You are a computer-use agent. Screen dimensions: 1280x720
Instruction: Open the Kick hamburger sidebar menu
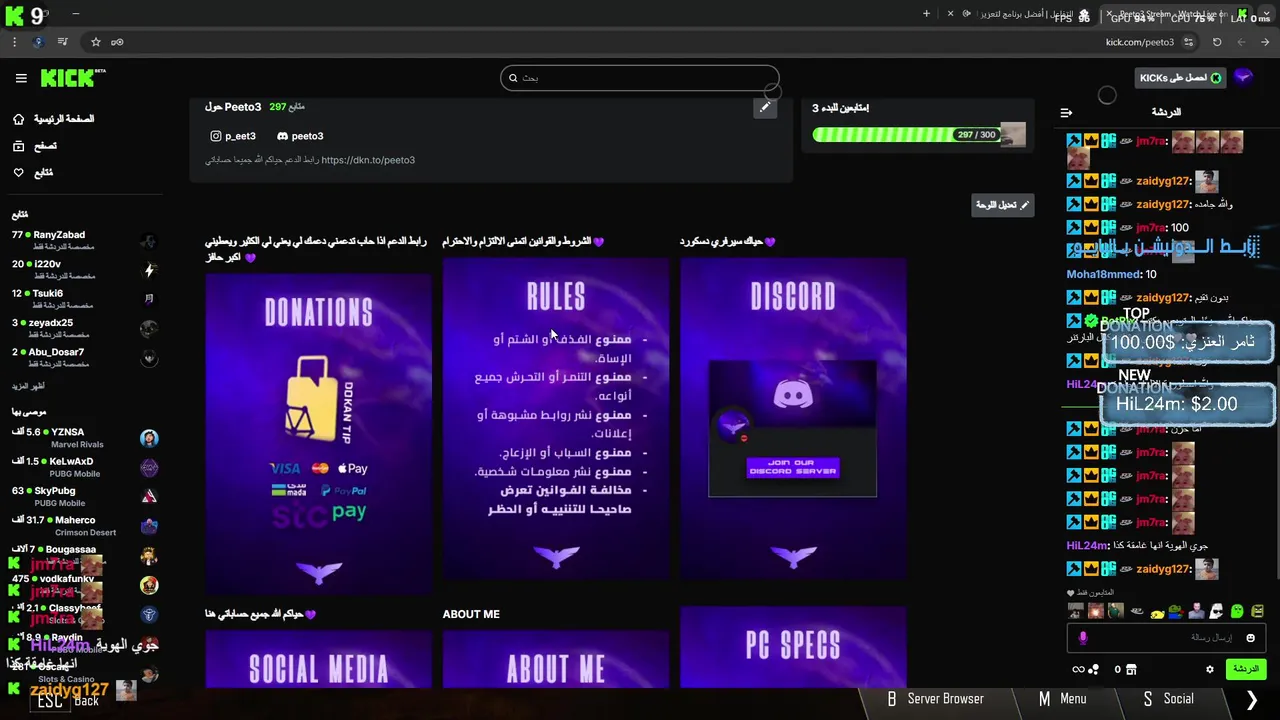click(x=21, y=78)
